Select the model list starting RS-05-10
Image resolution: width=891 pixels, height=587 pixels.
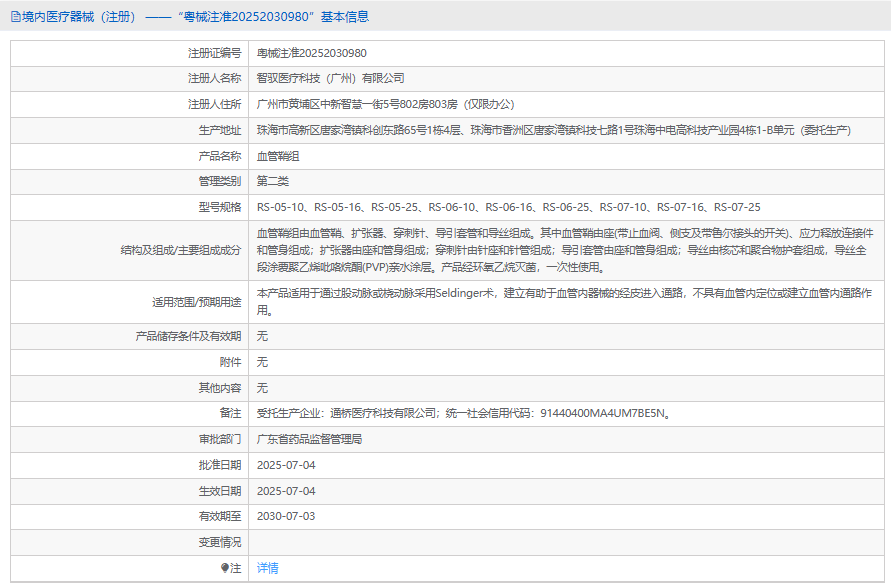(509, 207)
